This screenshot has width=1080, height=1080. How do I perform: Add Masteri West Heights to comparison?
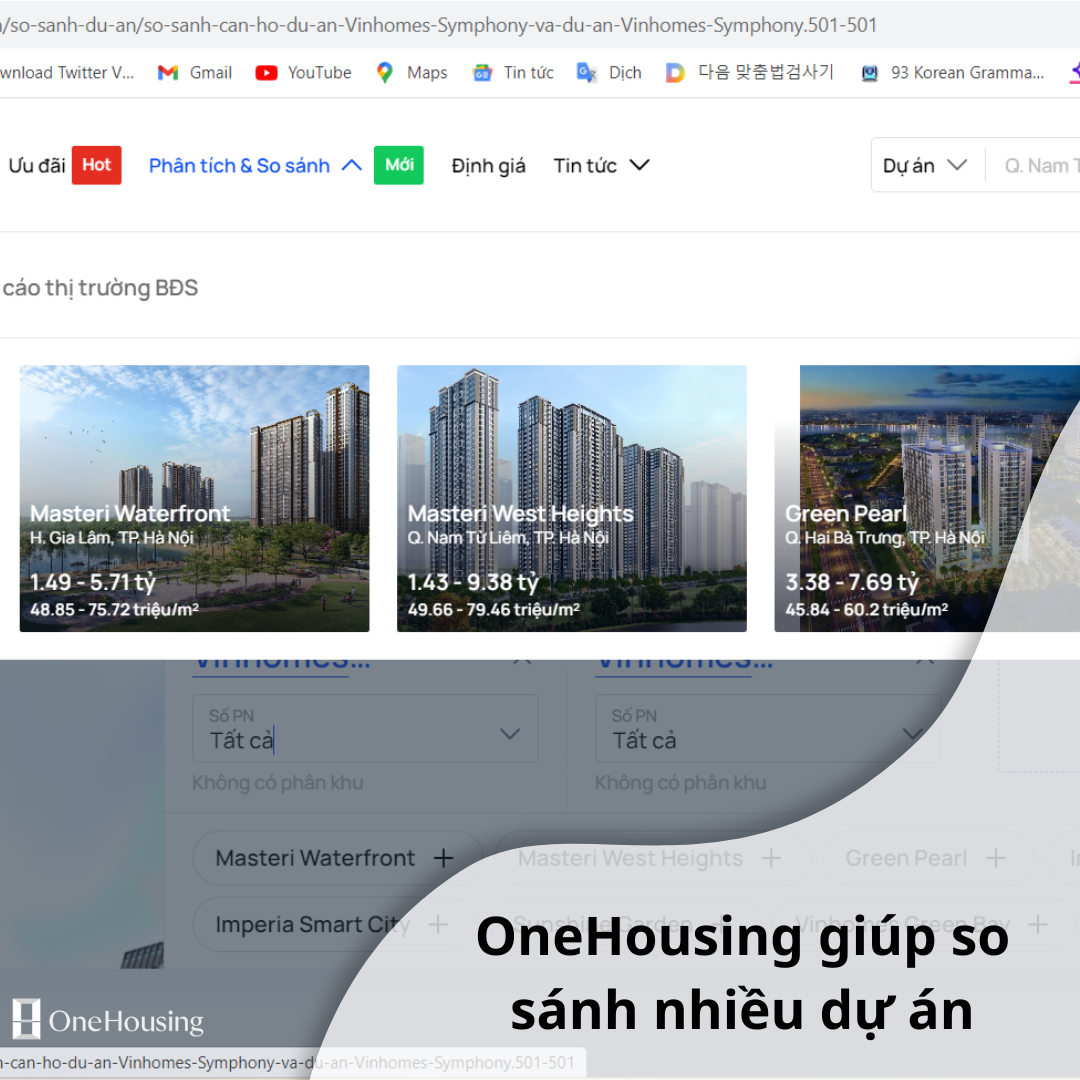651,858
